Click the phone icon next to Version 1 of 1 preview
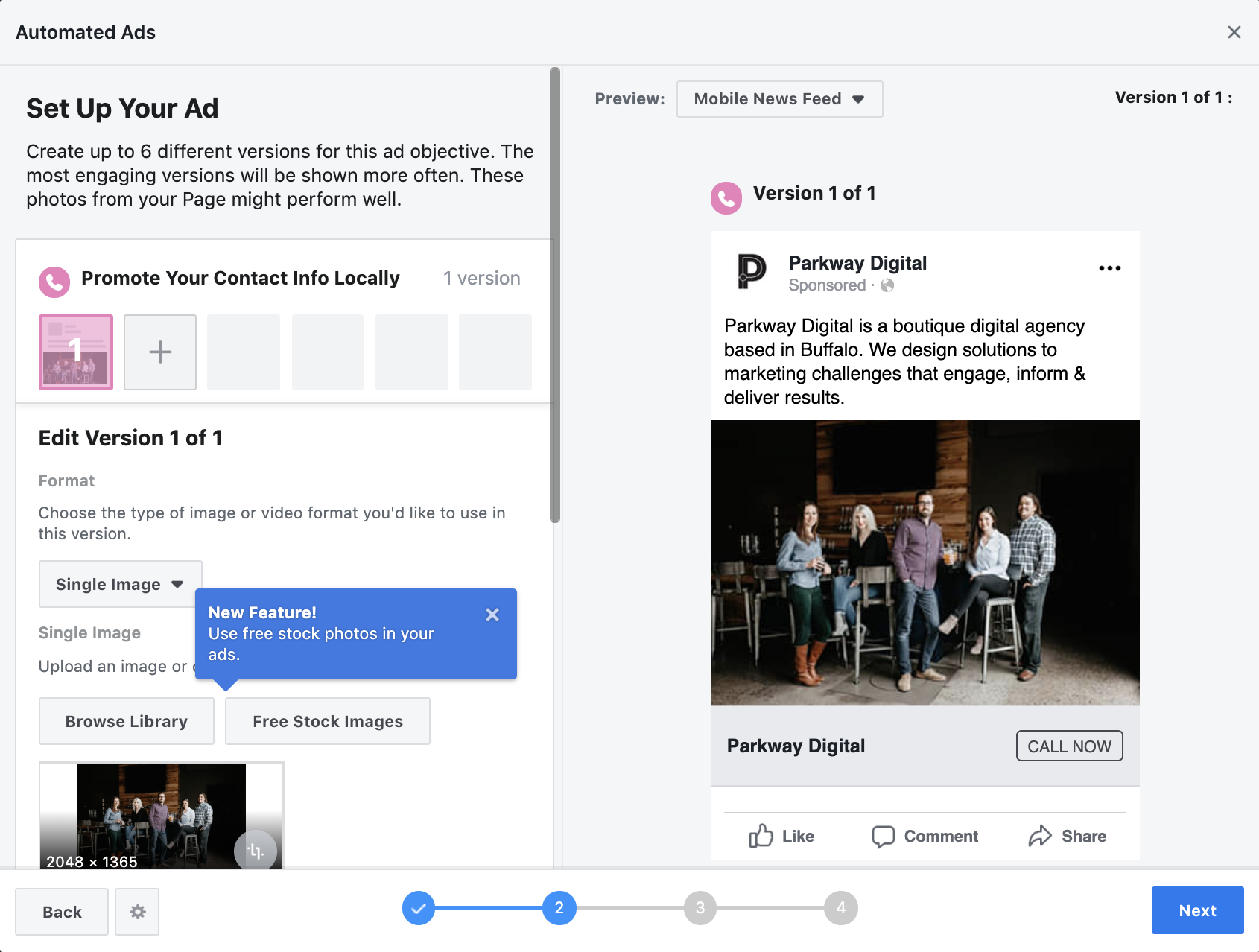Screen dimensions: 1259x952 pos(726,198)
